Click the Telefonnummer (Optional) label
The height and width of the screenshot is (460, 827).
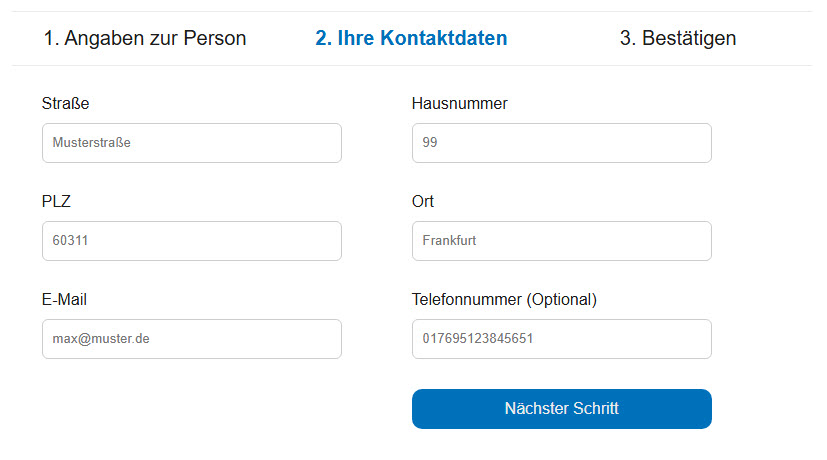(x=504, y=299)
